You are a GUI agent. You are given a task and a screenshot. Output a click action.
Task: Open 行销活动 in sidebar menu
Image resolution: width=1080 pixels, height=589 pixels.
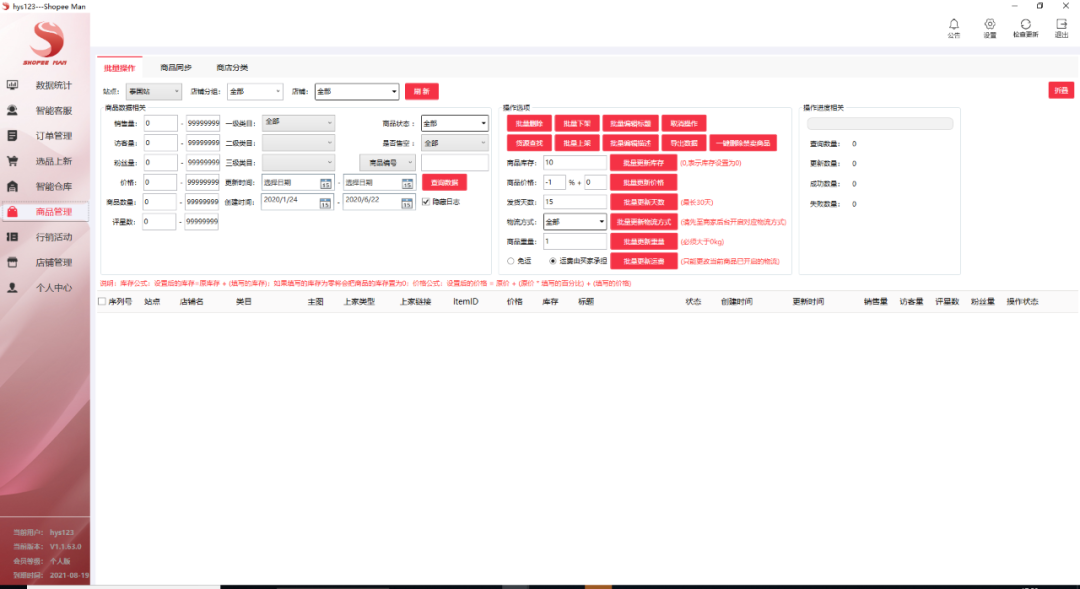tap(54, 237)
